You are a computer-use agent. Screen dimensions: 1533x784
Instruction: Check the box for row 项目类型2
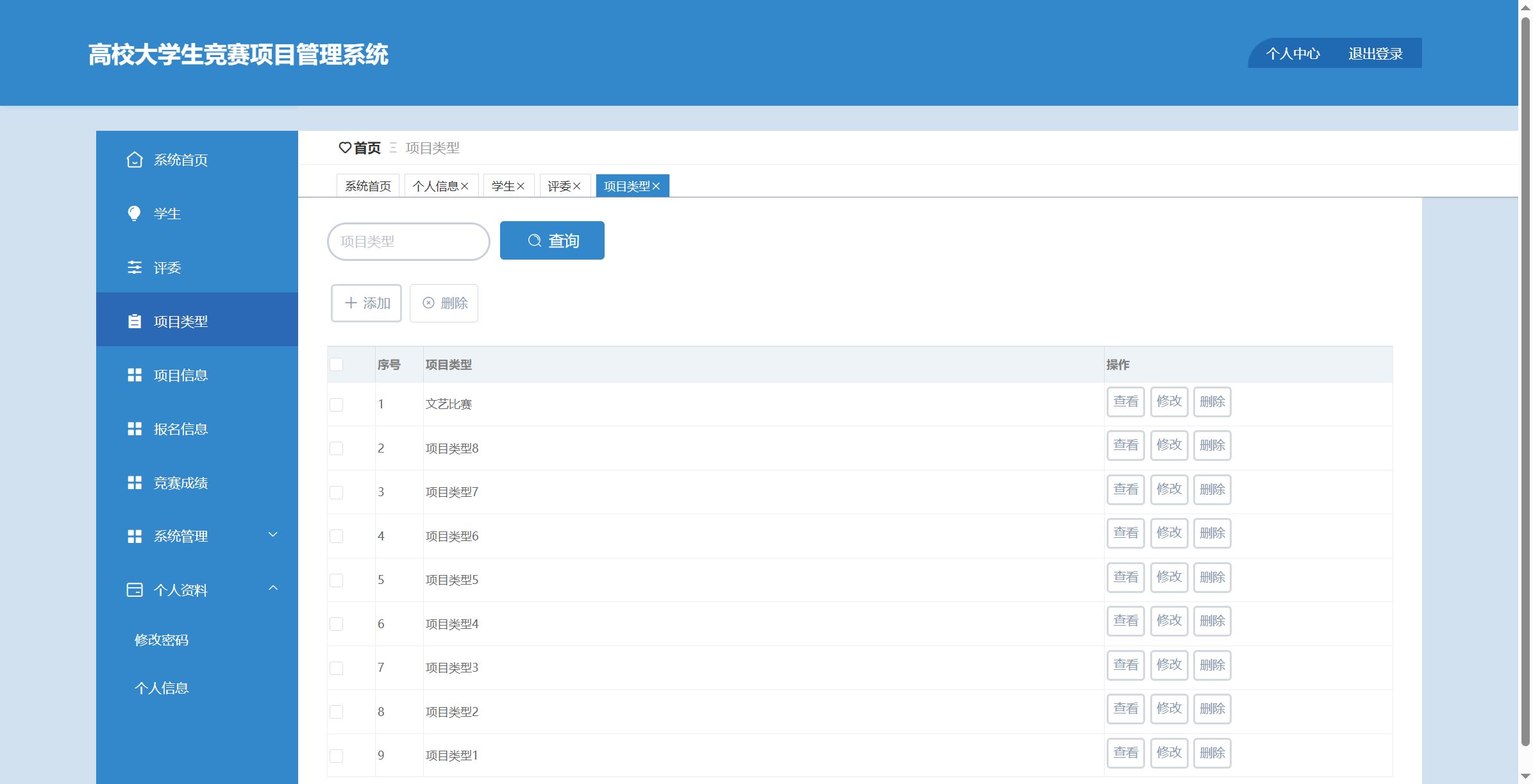(x=336, y=712)
